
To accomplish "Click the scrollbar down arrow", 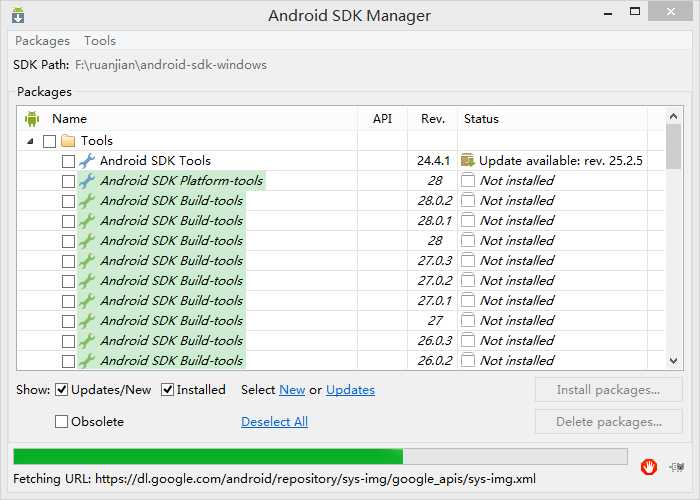I will (673, 360).
